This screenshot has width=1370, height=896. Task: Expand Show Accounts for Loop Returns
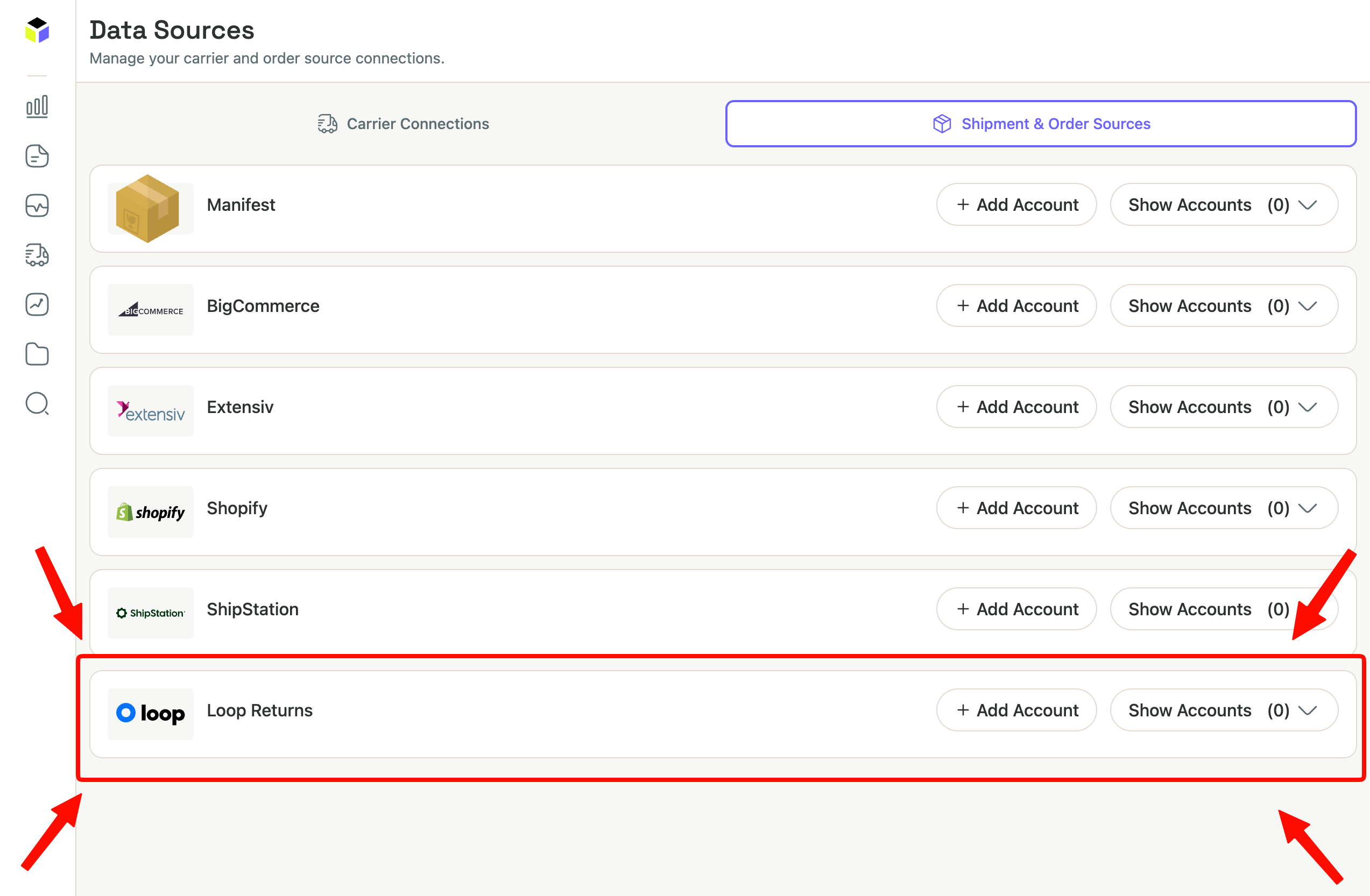pos(1224,710)
